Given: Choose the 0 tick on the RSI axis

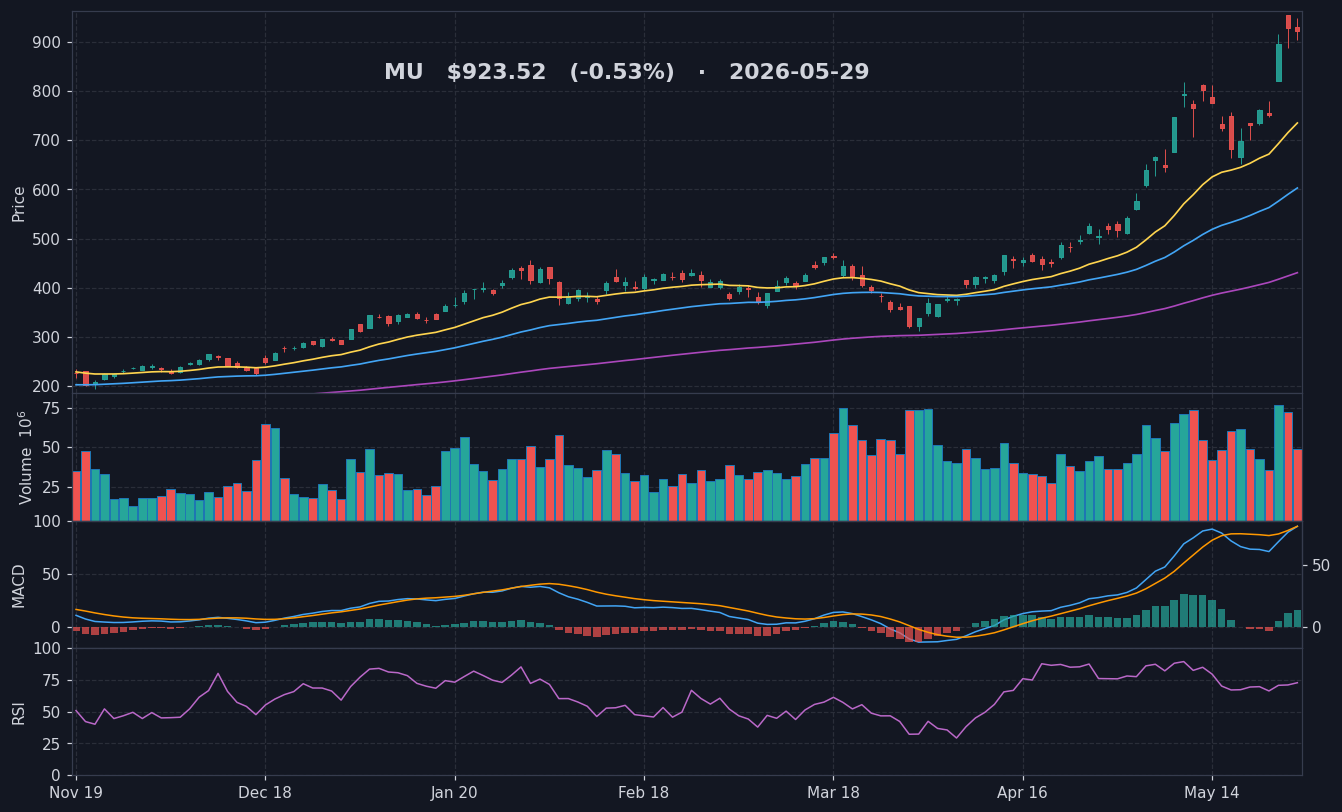Looking at the screenshot, I should pyautogui.click(x=57, y=775).
